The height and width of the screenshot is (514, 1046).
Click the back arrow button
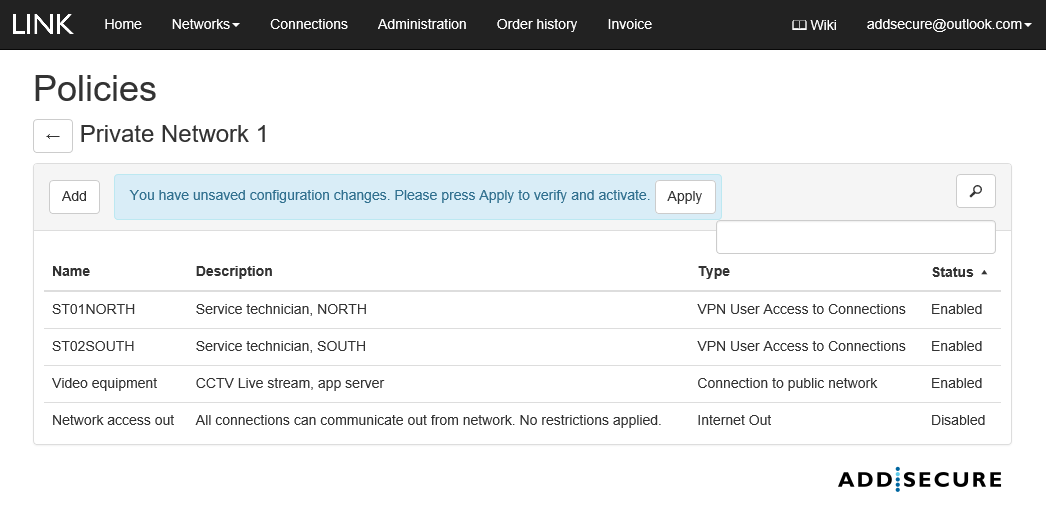tap(53, 136)
